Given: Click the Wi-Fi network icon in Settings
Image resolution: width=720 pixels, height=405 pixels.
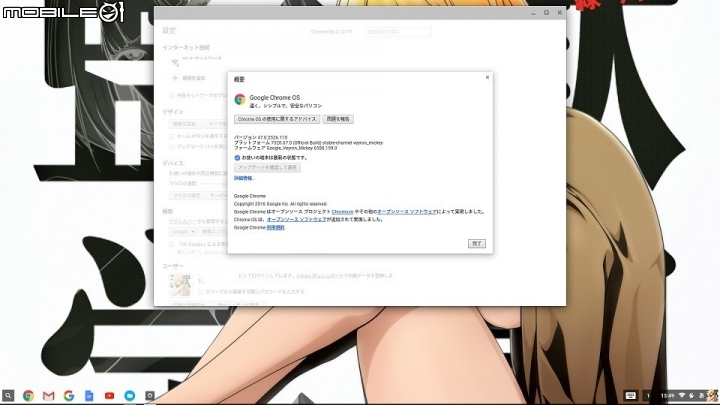Looking at the screenshot, I should [x=175, y=62].
